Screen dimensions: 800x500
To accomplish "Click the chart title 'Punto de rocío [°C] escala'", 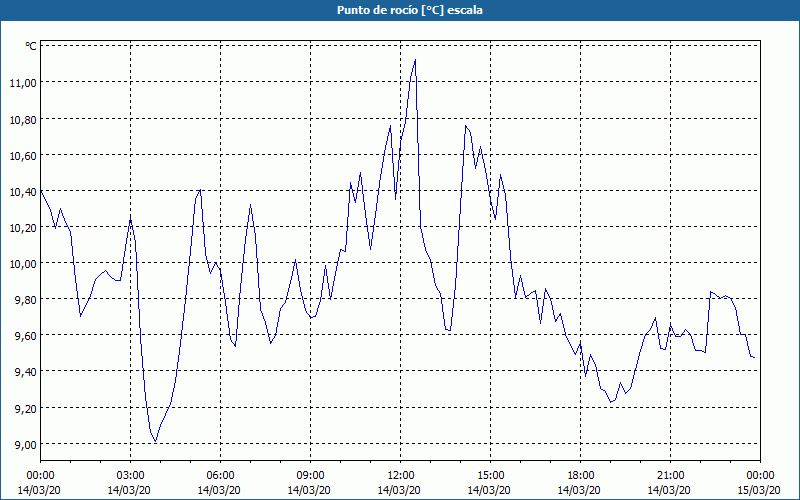I will [410, 10].
